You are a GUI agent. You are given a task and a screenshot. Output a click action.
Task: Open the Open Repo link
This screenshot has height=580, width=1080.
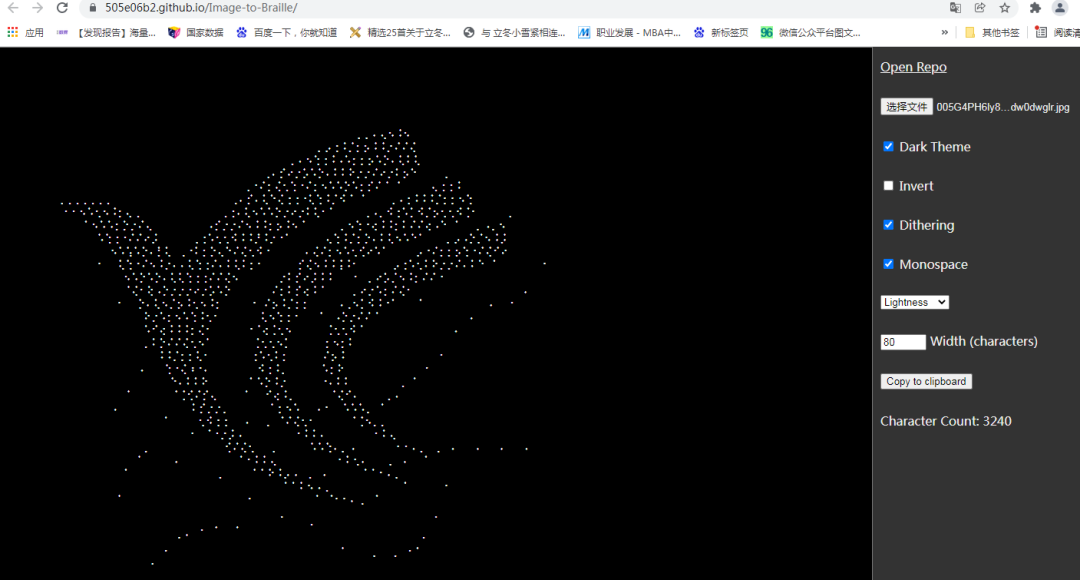click(x=913, y=66)
